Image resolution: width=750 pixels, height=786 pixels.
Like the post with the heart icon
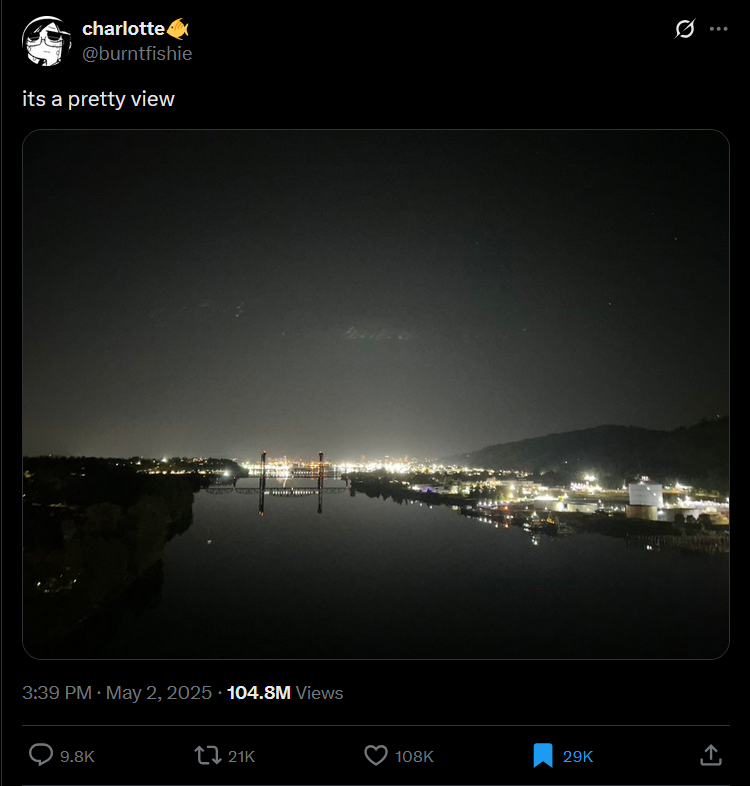click(x=375, y=755)
